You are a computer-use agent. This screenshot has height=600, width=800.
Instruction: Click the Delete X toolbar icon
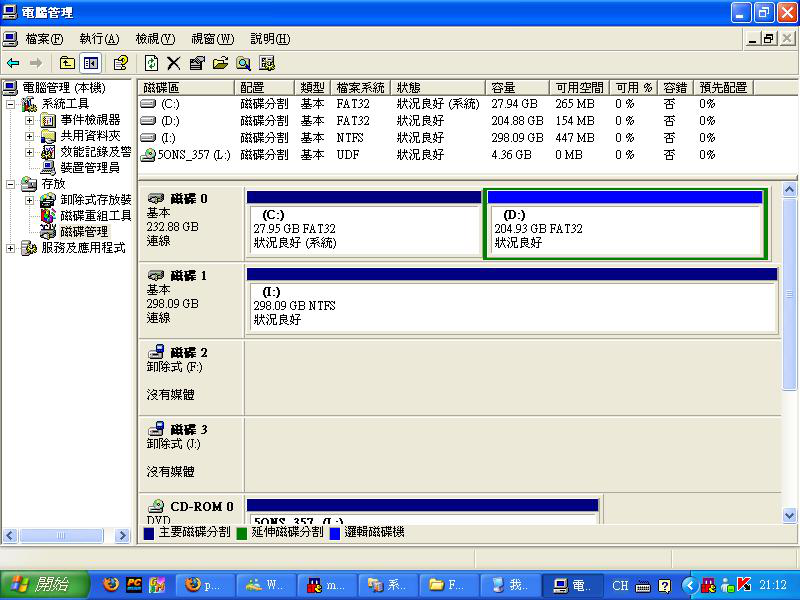coord(173,63)
